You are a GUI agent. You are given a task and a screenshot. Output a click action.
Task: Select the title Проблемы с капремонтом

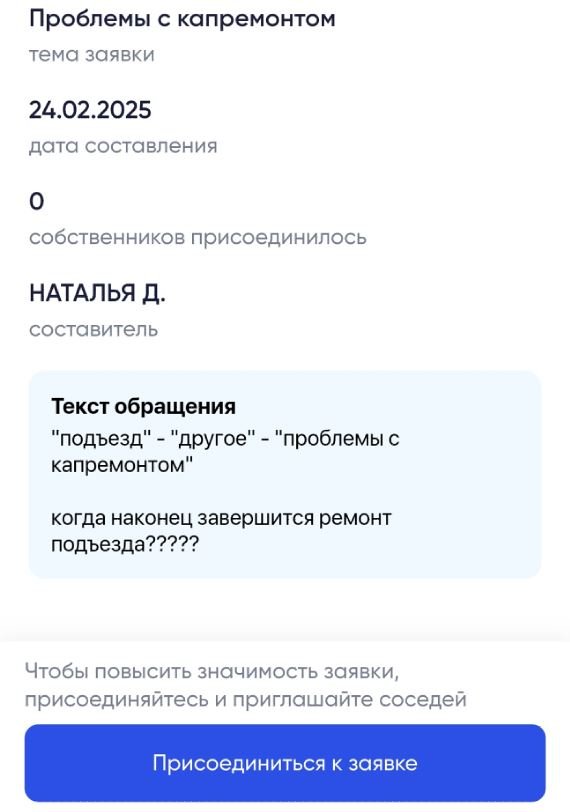tap(182, 19)
